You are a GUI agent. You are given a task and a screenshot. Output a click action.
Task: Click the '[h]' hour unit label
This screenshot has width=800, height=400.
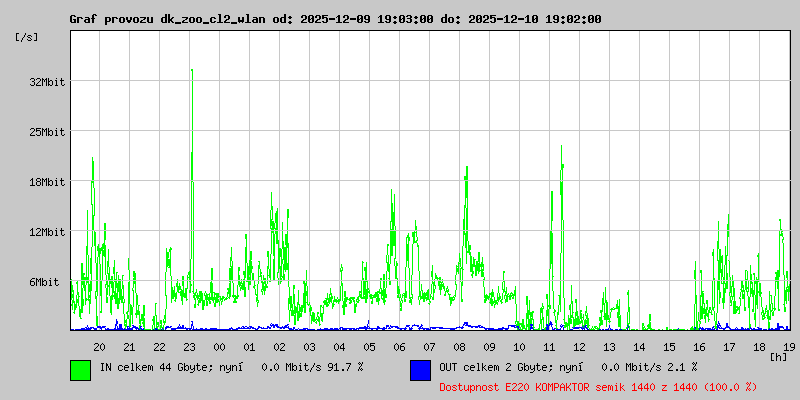pyautogui.click(x=779, y=356)
